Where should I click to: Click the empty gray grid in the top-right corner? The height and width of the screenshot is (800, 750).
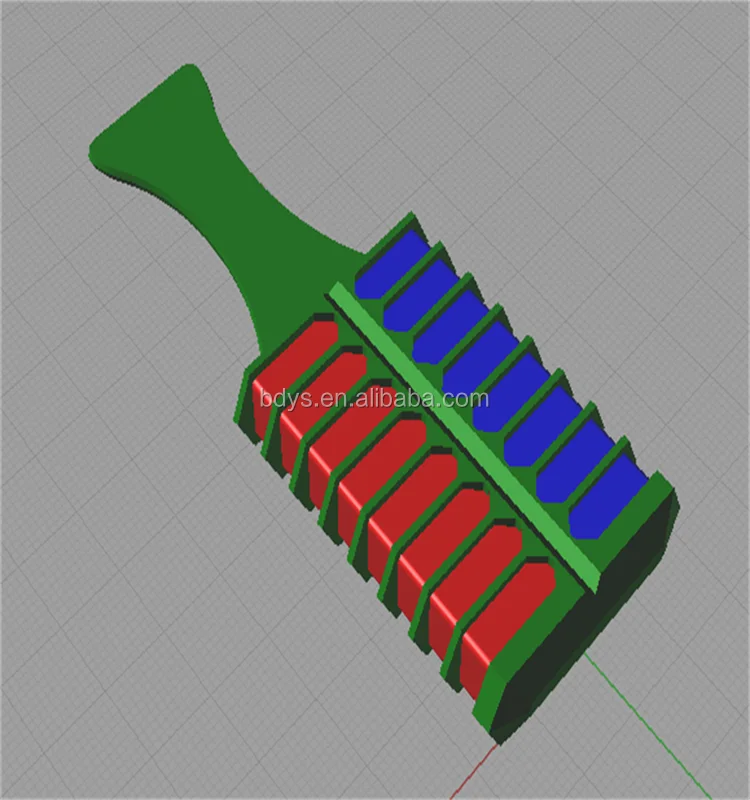(x=650, y=80)
